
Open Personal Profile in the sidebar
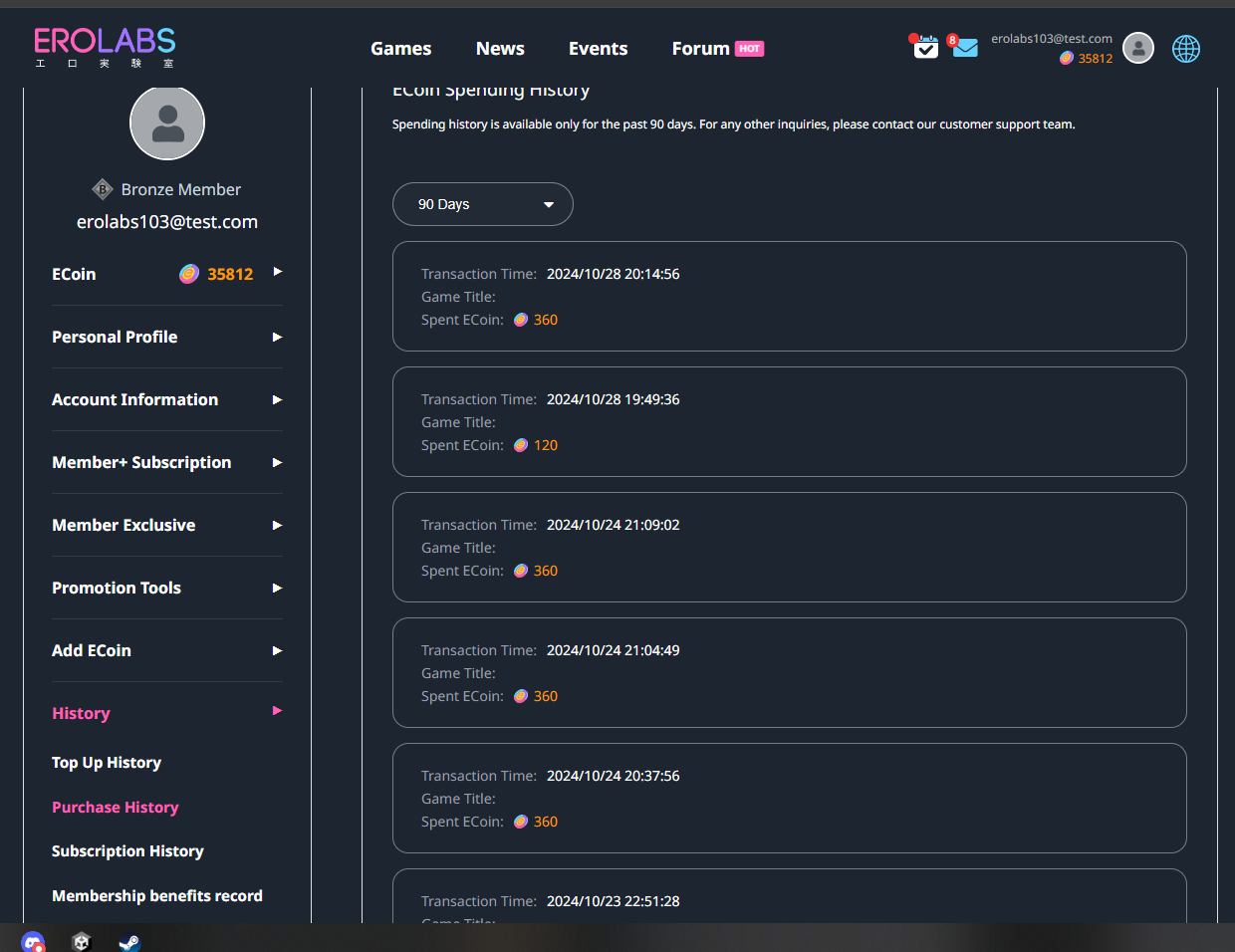tap(115, 337)
